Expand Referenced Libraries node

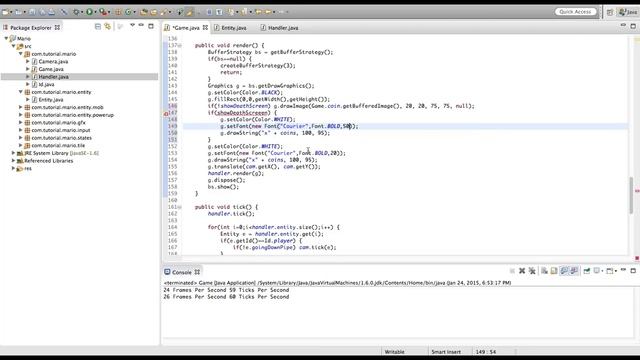[13, 161]
